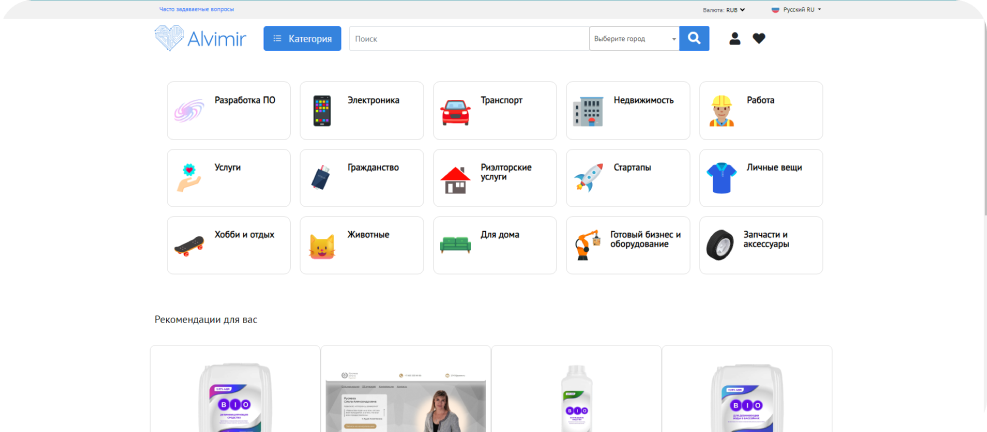Expand the Выберите город city dropdown

tap(634, 39)
